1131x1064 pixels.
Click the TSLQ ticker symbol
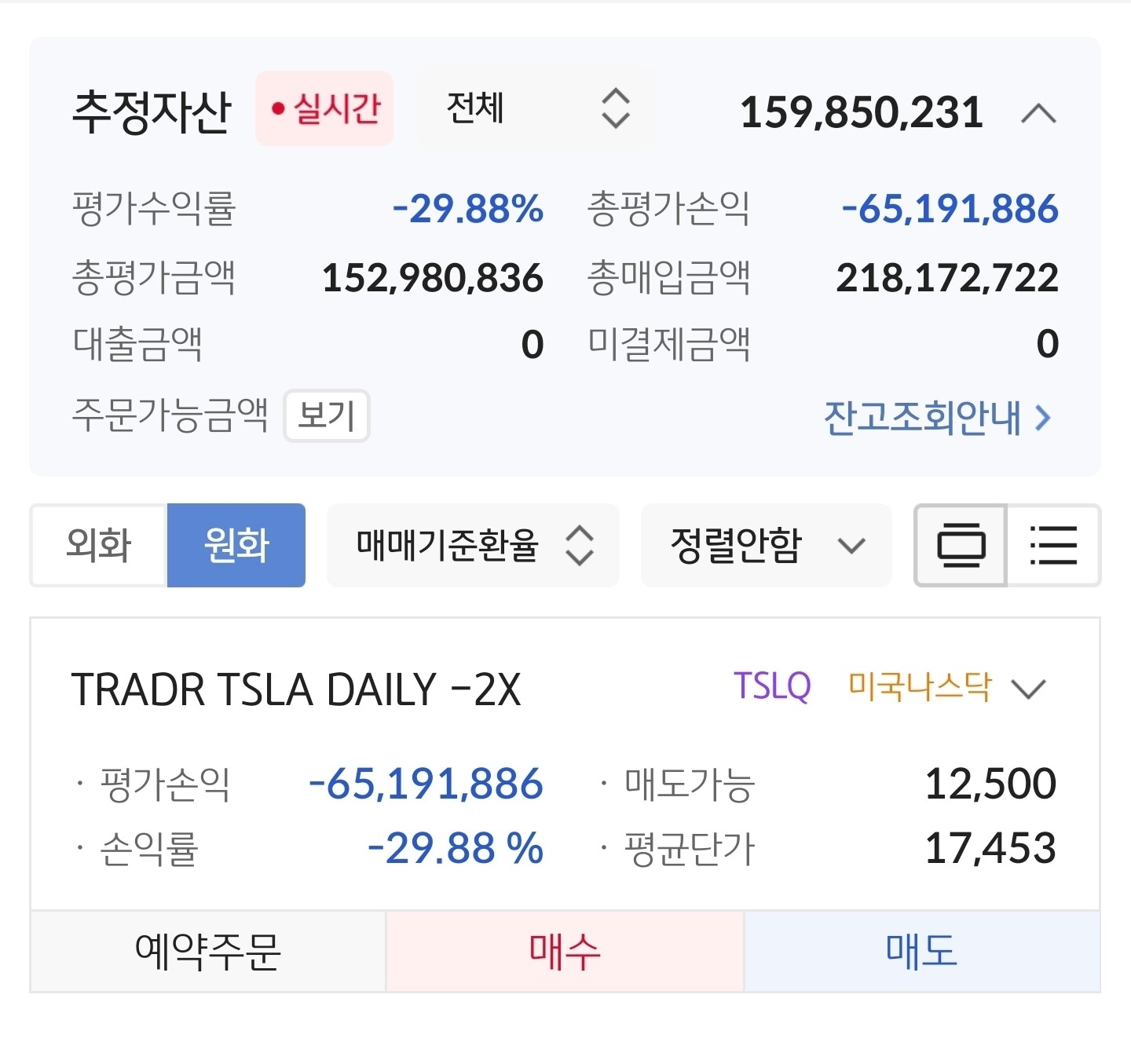772,687
